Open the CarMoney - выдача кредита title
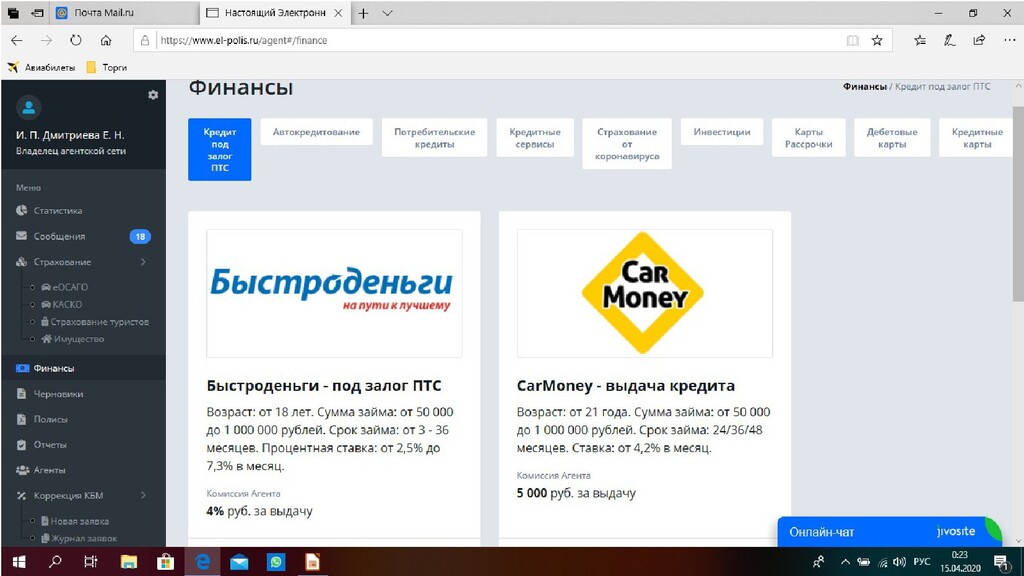The image size is (1024, 576). coord(626,385)
